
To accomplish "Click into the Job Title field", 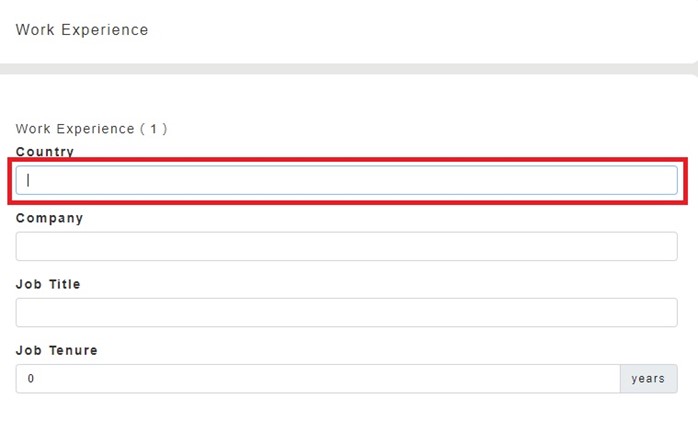I will tap(346, 312).
